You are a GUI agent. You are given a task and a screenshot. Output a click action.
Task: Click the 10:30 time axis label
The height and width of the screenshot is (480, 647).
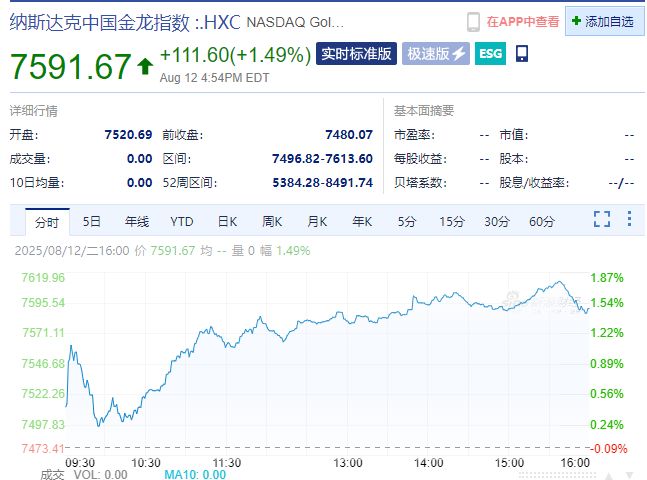coord(146,463)
